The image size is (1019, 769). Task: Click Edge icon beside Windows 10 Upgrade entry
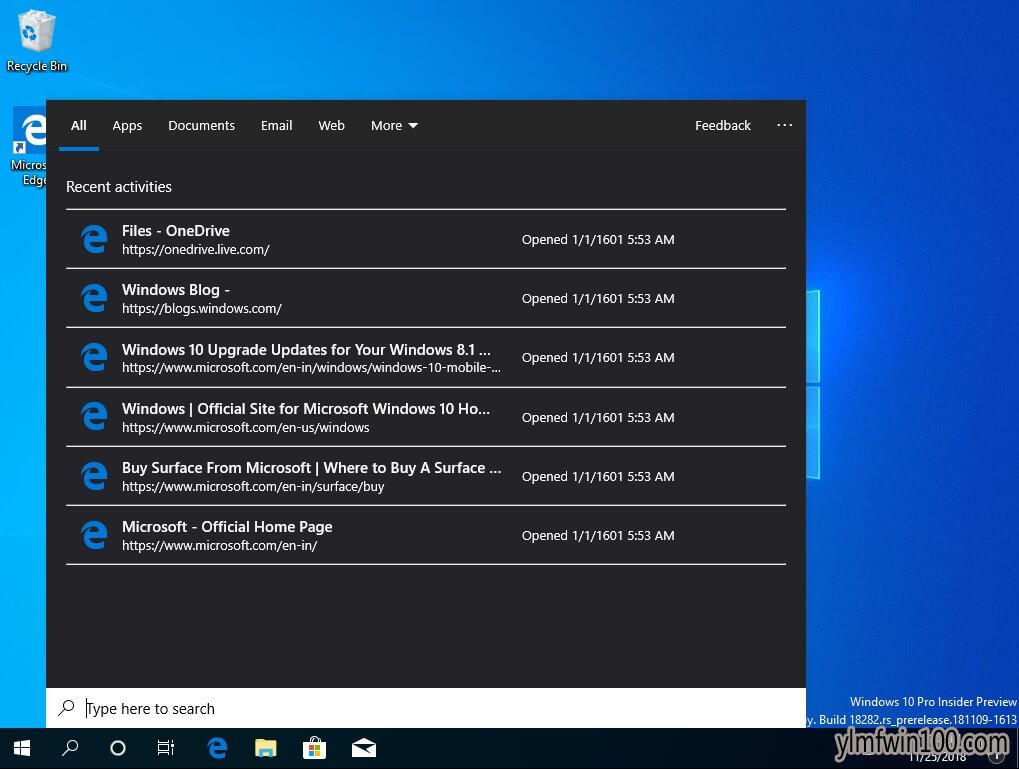pos(94,358)
